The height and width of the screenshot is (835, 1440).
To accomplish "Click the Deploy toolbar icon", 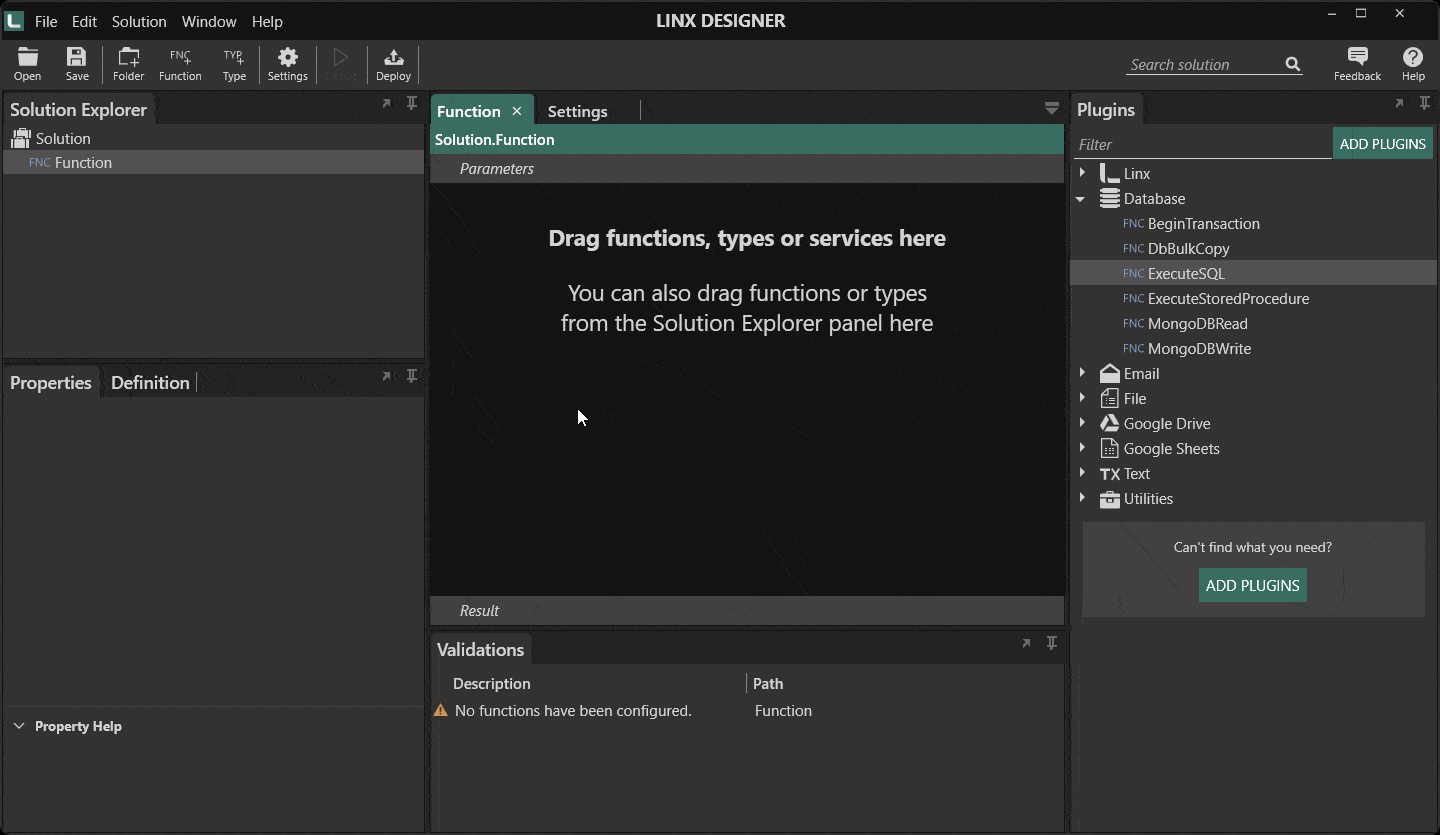I will click(x=393, y=64).
